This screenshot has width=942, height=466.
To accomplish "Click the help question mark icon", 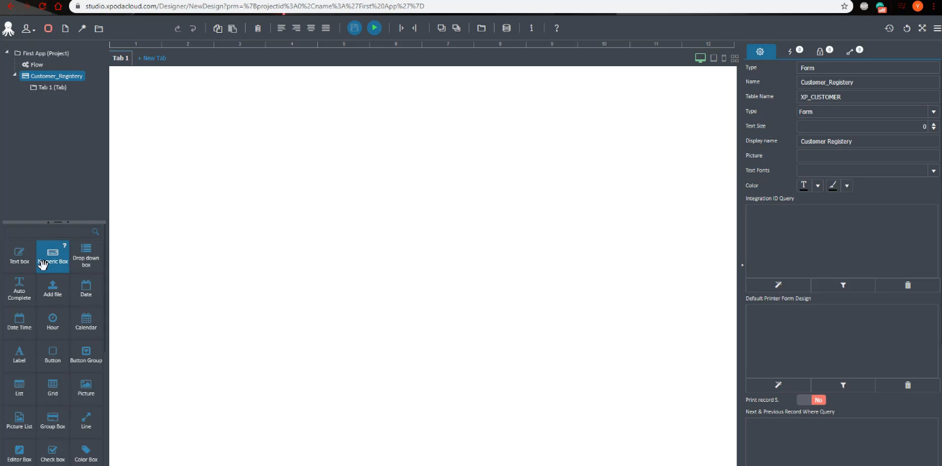I will click(556, 28).
